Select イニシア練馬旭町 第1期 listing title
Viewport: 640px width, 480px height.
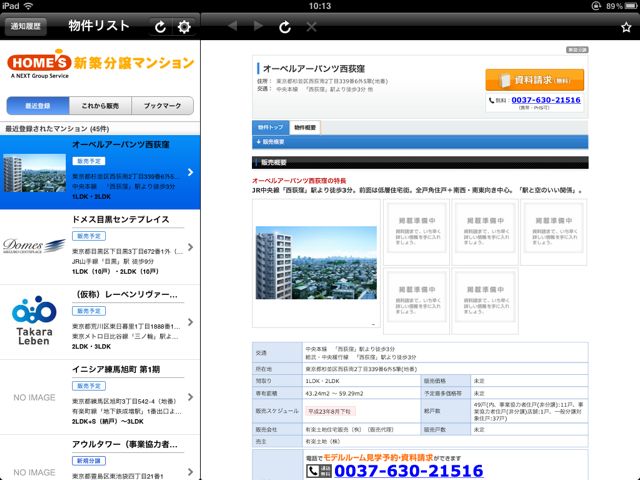[x=116, y=369]
